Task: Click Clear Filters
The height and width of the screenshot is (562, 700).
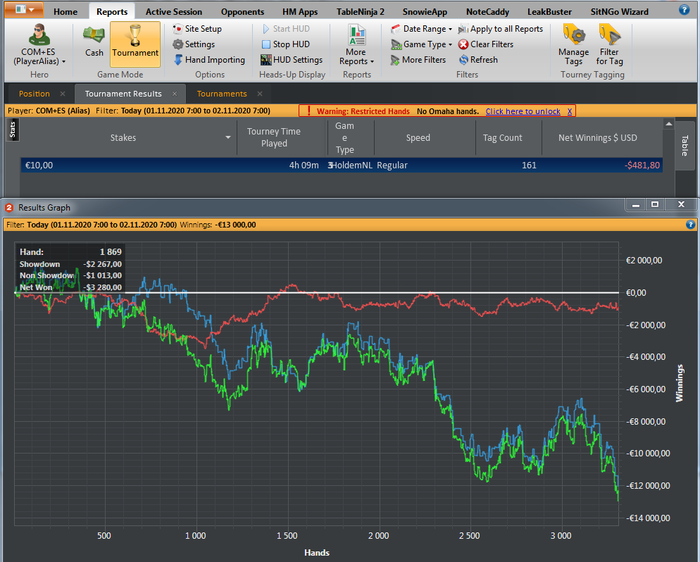Action: click(x=486, y=44)
